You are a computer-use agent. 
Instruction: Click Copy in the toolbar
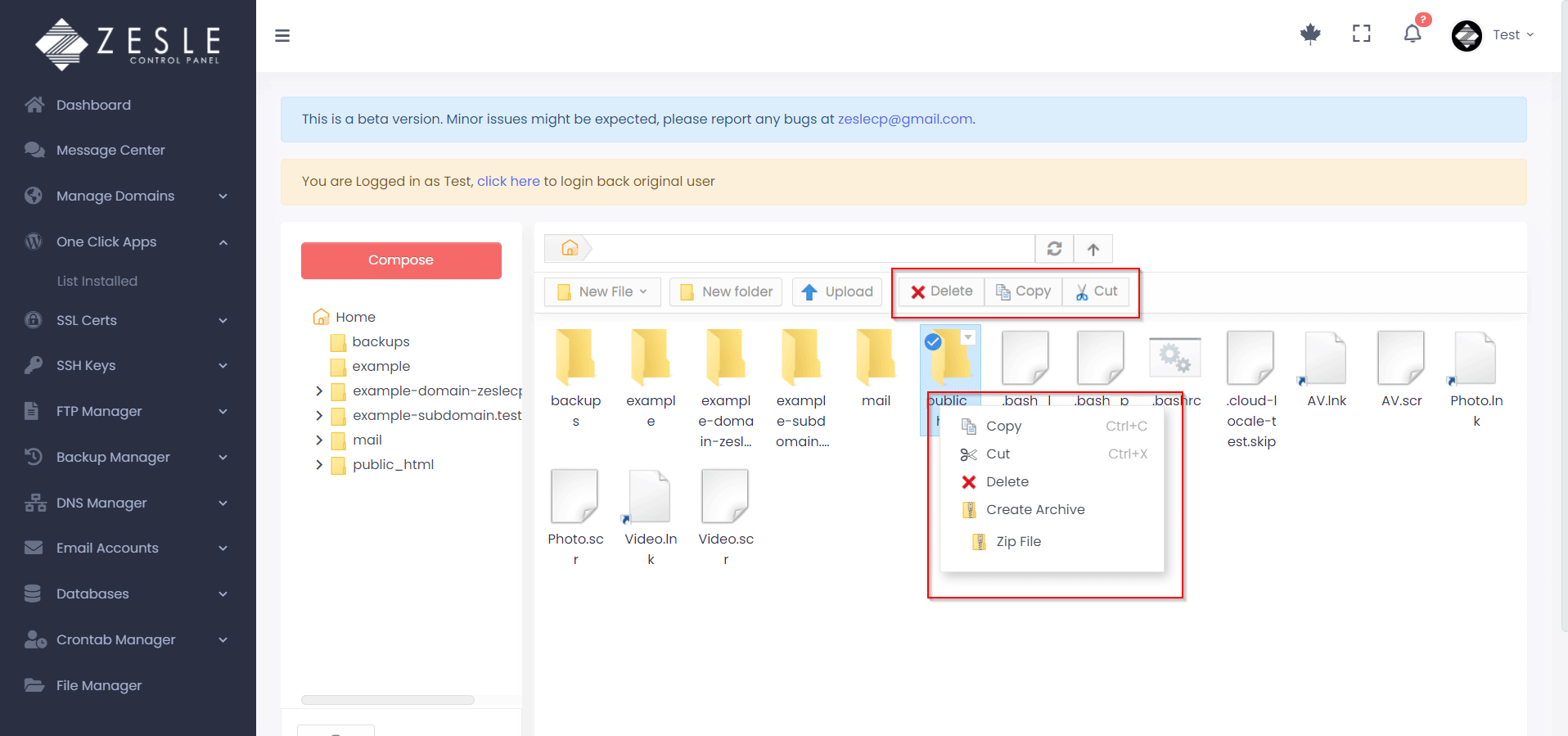point(1023,291)
